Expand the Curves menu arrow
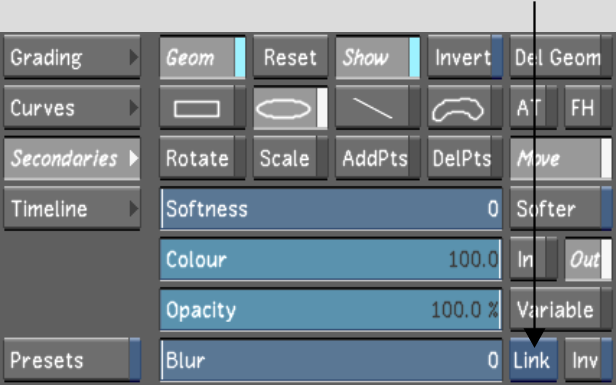Image resolution: width=616 pixels, height=385 pixels. 134,108
